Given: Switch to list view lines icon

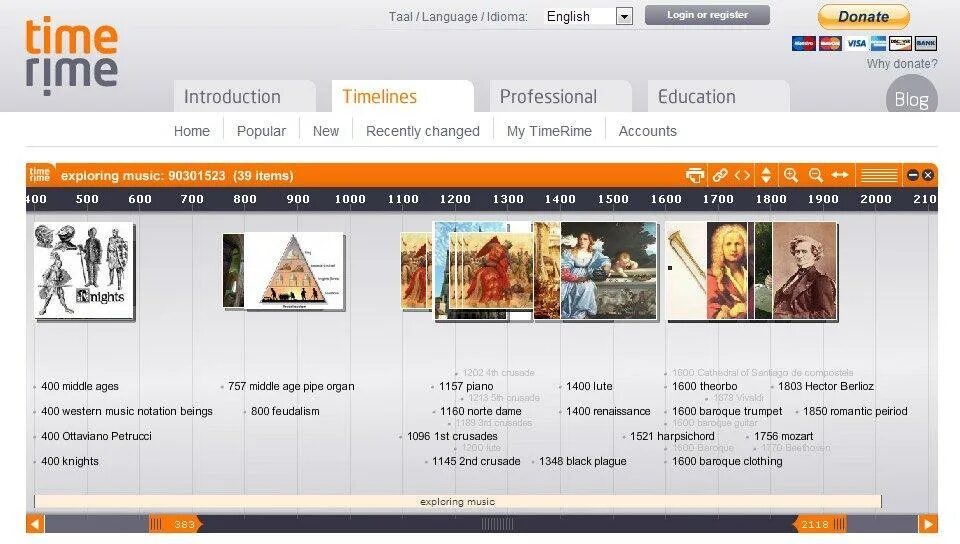Looking at the screenshot, I should click(879, 176).
